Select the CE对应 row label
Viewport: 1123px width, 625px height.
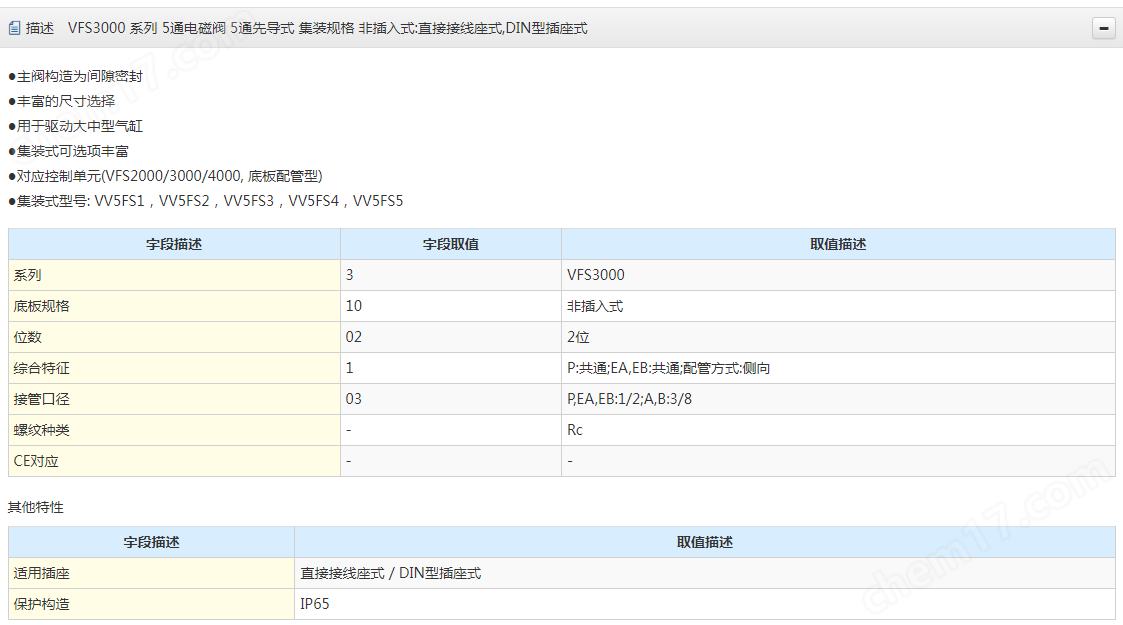[x=174, y=461]
